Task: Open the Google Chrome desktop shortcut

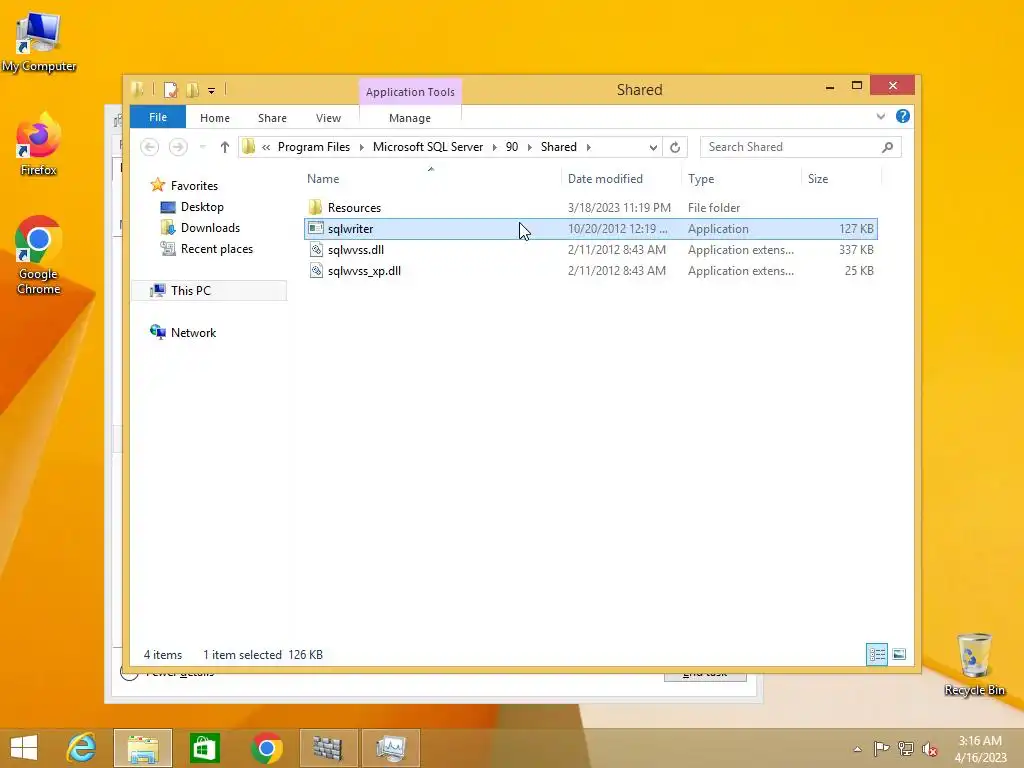Action: (x=39, y=255)
